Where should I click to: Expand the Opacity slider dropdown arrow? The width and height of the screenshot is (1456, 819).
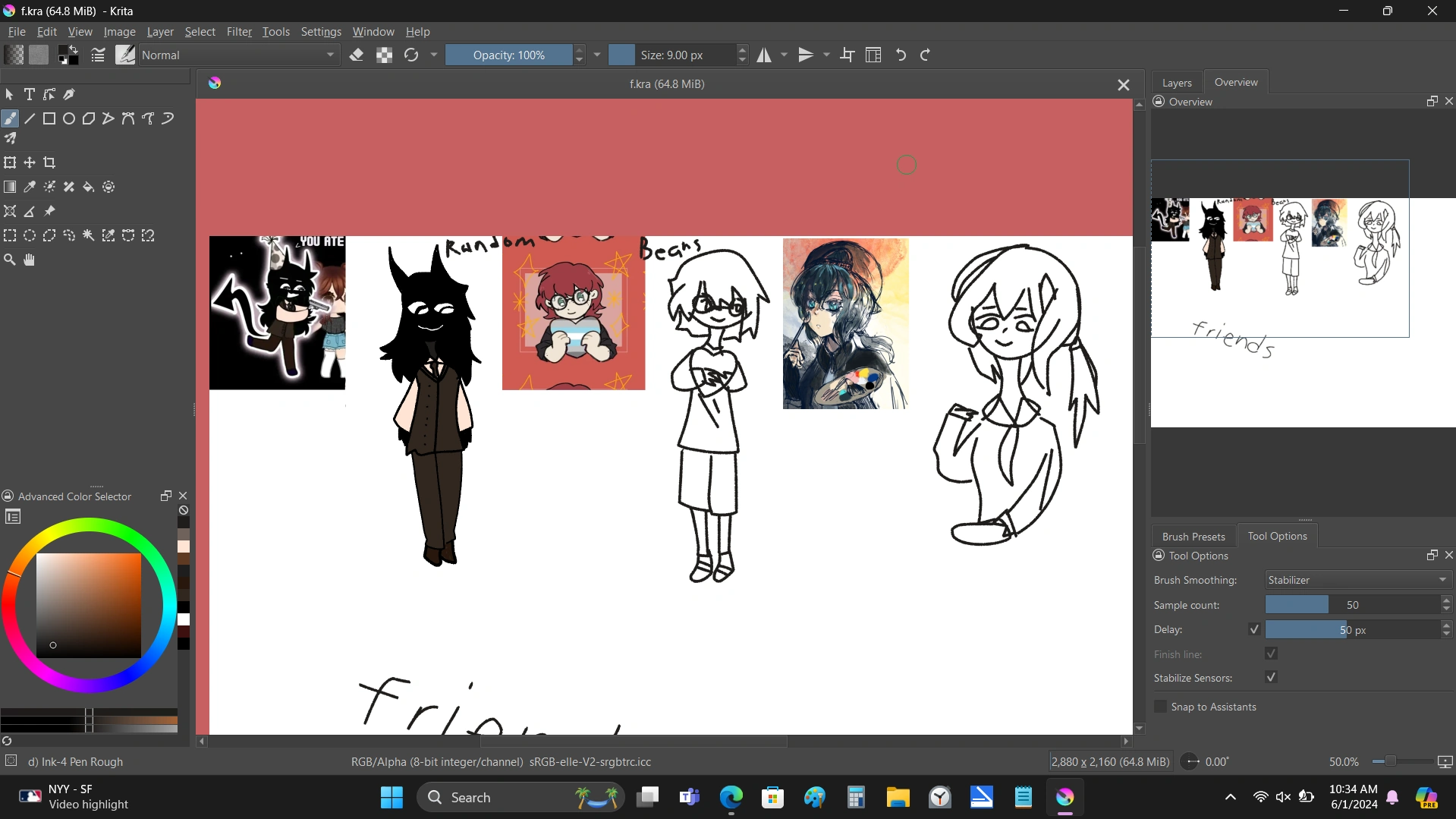pos(597,55)
